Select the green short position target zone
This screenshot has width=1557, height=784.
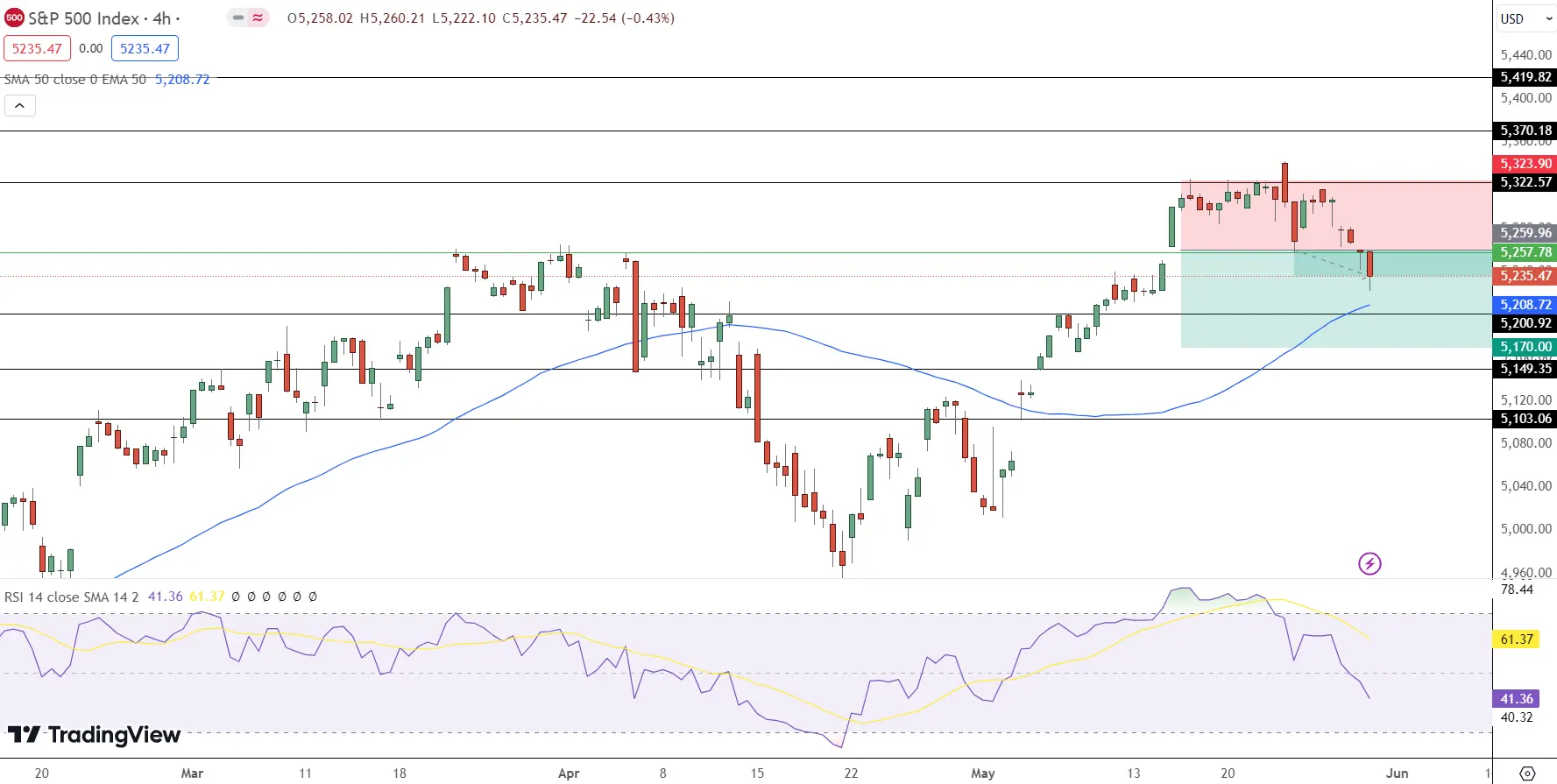tap(1336, 299)
